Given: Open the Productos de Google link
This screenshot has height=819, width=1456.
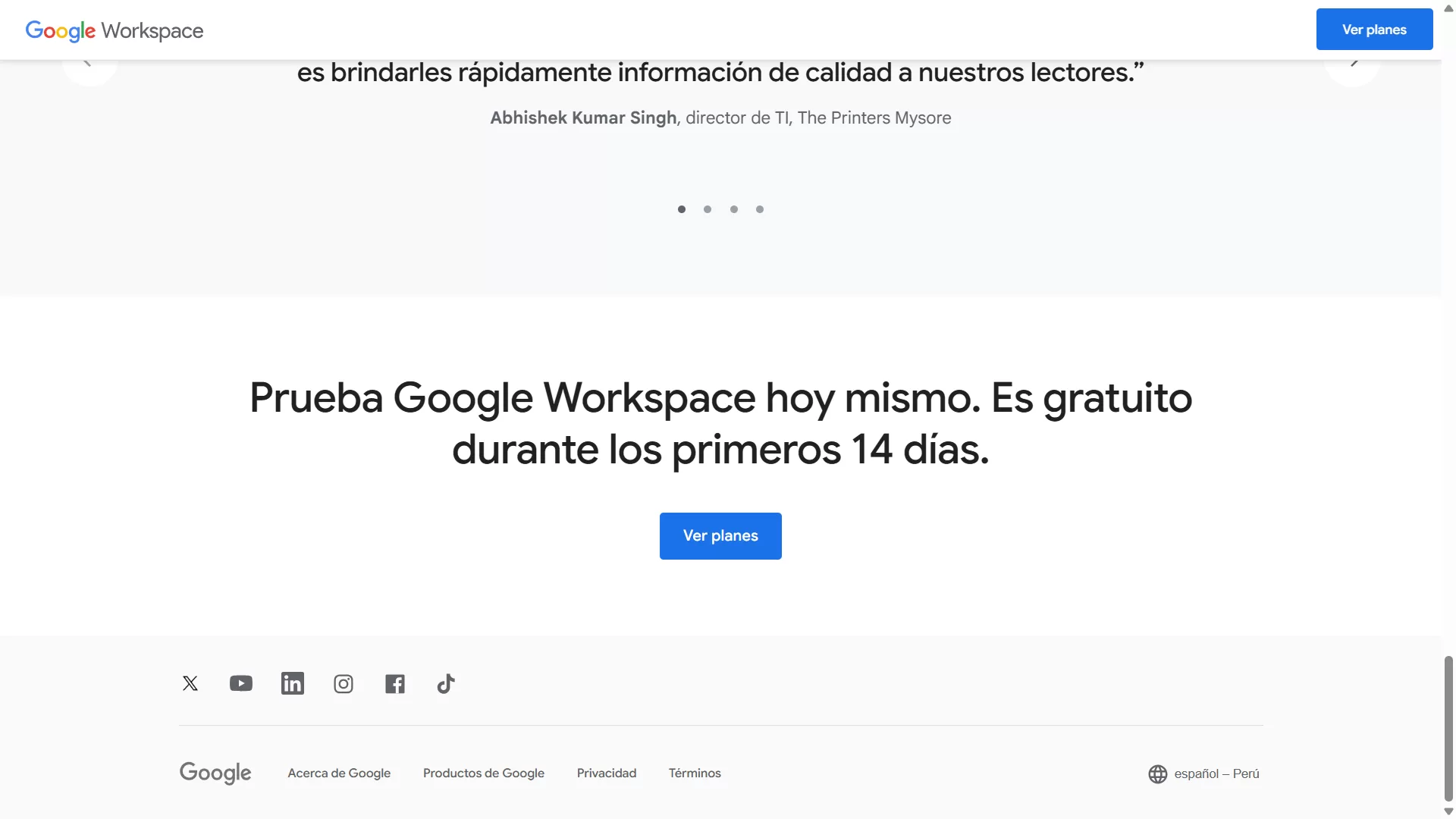Looking at the screenshot, I should pyautogui.click(x=484, y=773).
